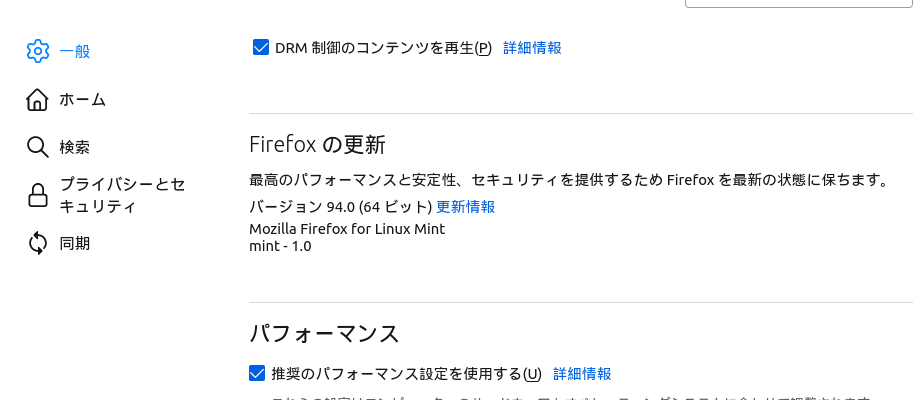The image size is (920, 400).
Task: Uncheck DRM 制御のコンテンツを再生 checkbox
Action: [261, 48]
